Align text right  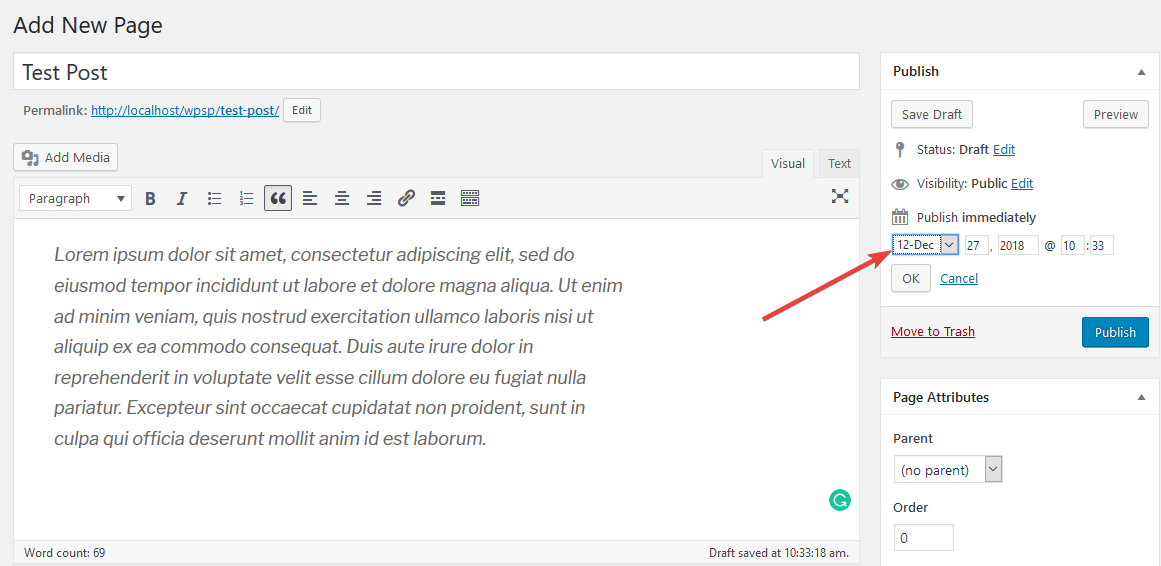(375, 199)
